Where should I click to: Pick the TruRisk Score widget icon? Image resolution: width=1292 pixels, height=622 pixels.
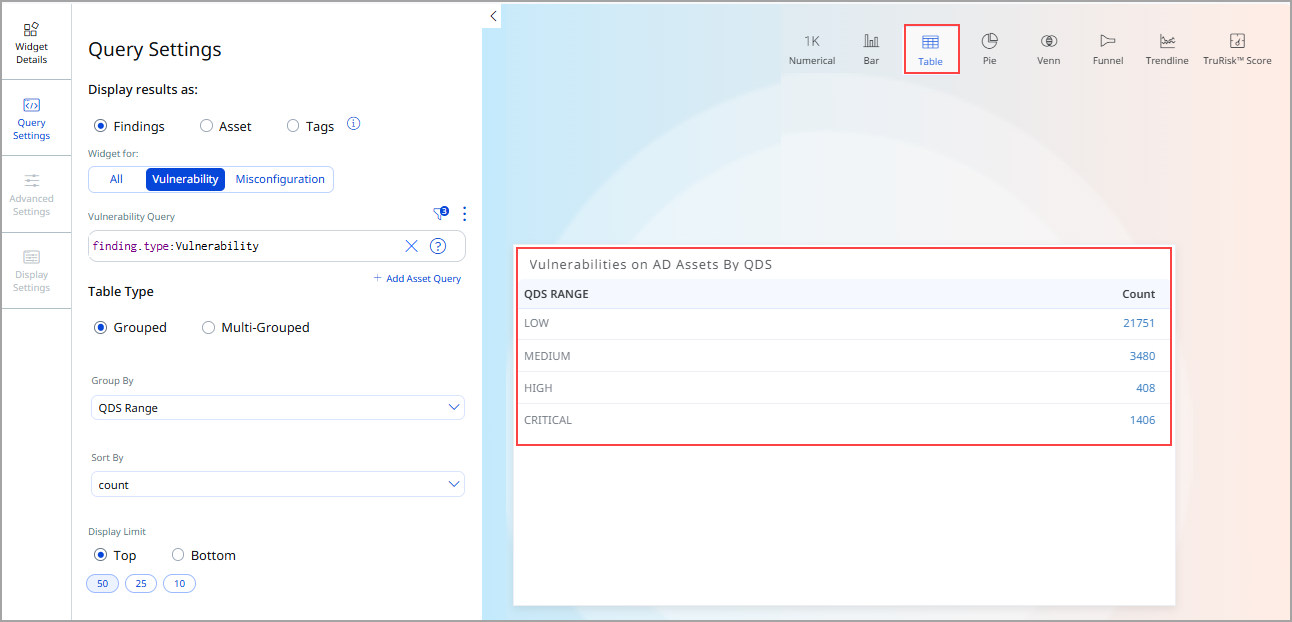click(1237, 41)
